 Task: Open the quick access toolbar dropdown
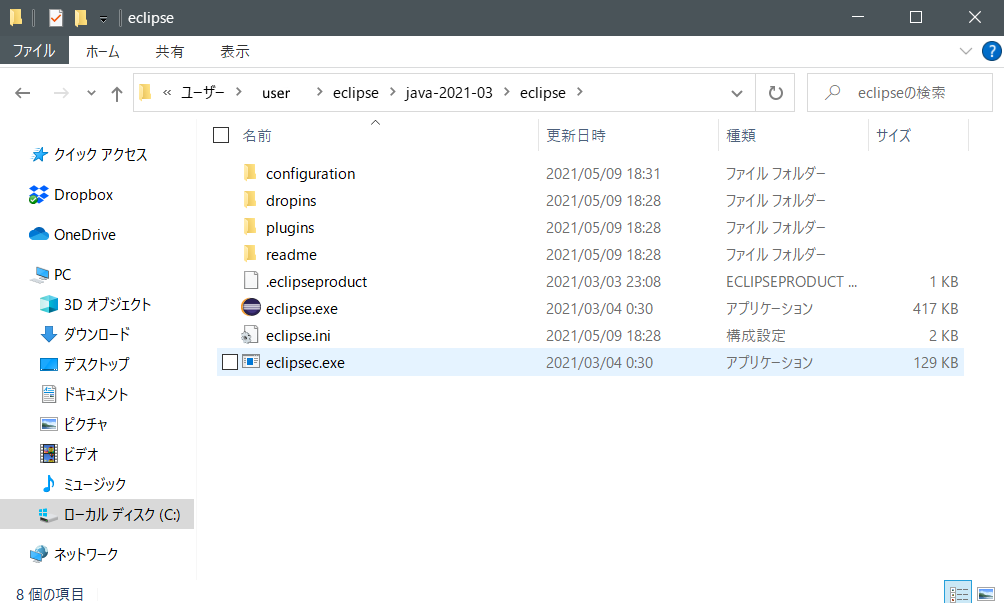(103, 19)
